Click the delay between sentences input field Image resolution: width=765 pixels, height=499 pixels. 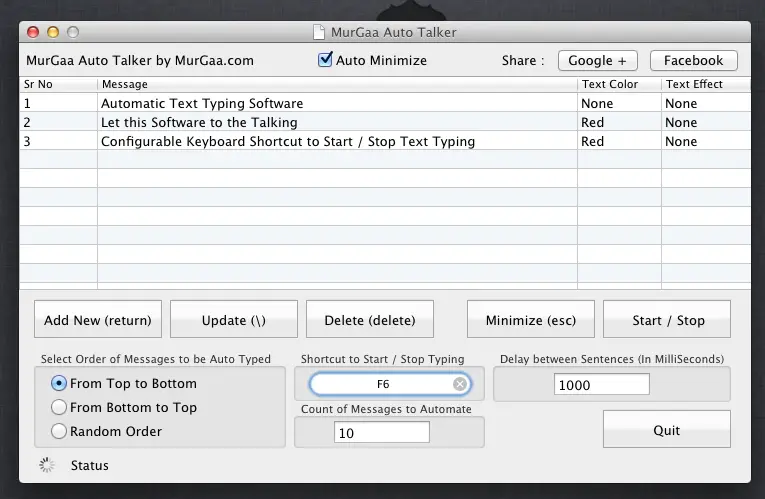[601, 385]
